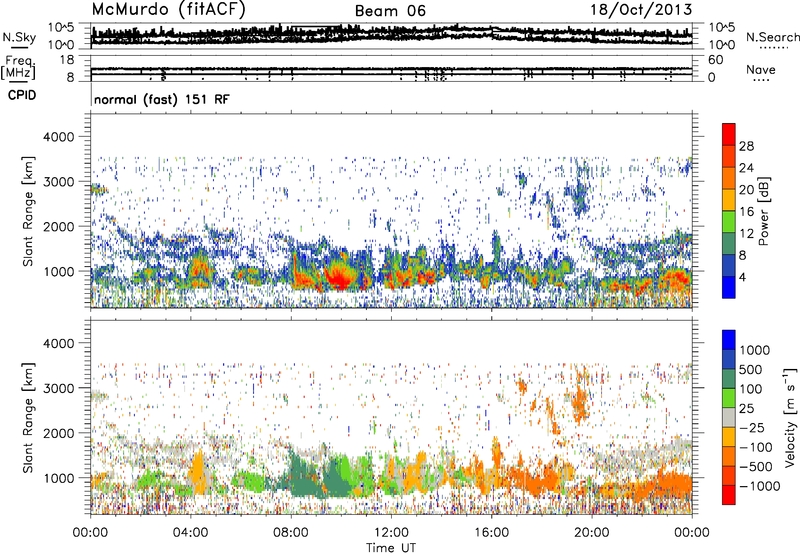Click the 'Beam 06' heading
Screen dimensions: 800x554
[x=390, y=11]
